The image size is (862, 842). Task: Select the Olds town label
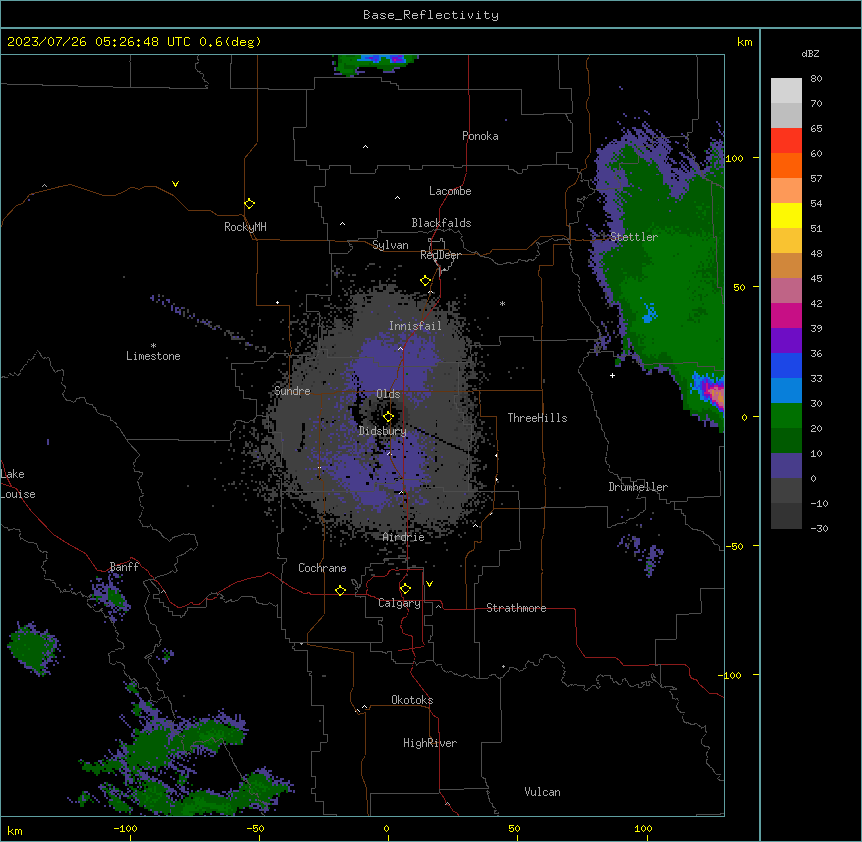(388, 394)
